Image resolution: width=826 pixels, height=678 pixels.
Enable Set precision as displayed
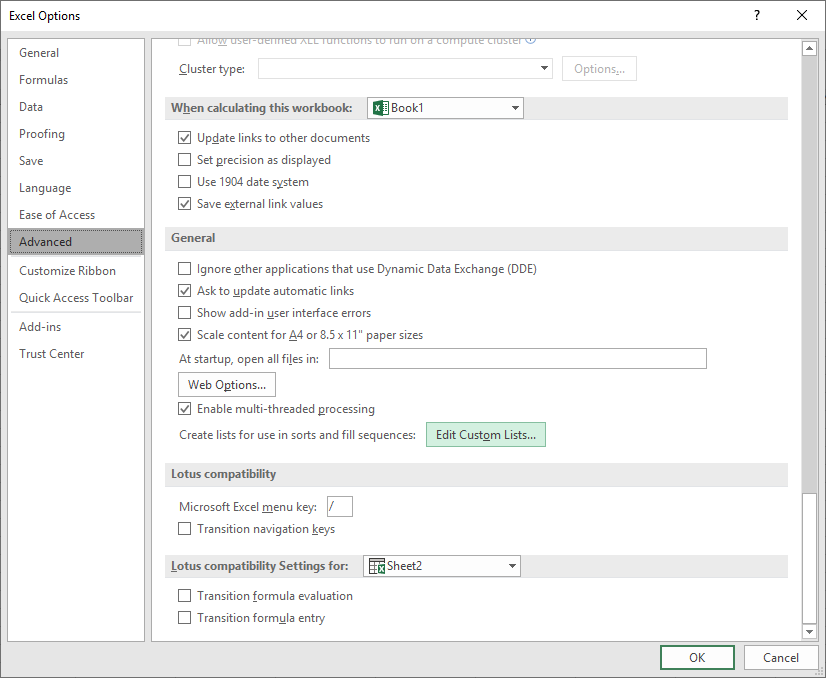[184, 160]
